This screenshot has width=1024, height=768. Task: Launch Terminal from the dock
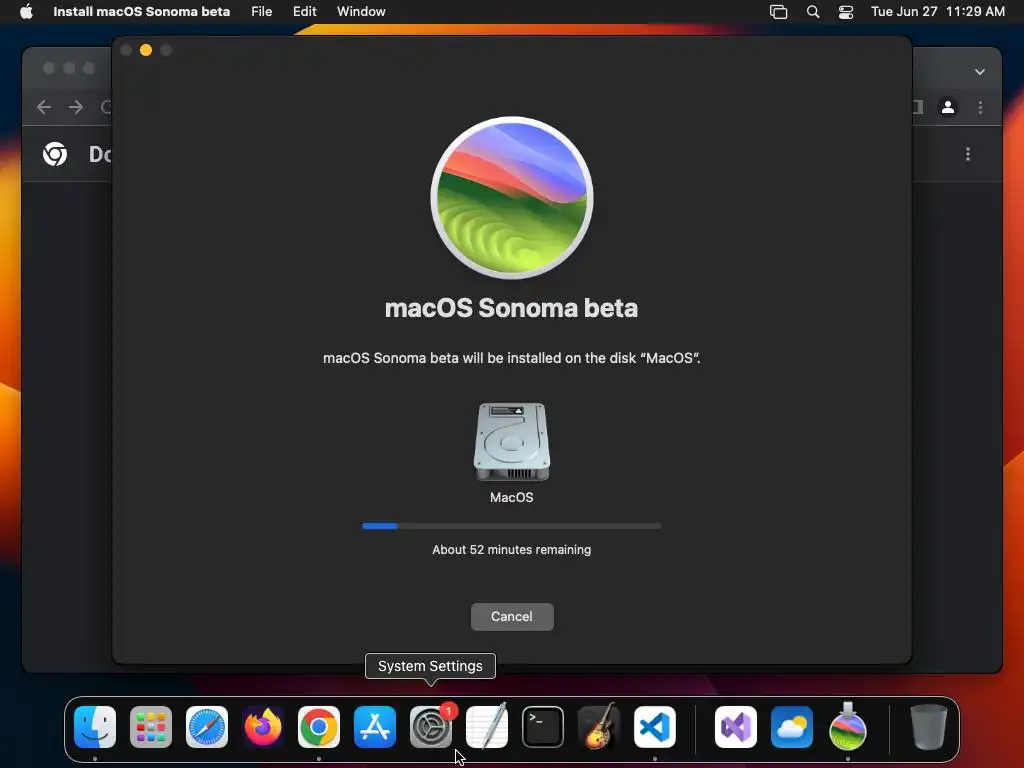tap(543, 727)
